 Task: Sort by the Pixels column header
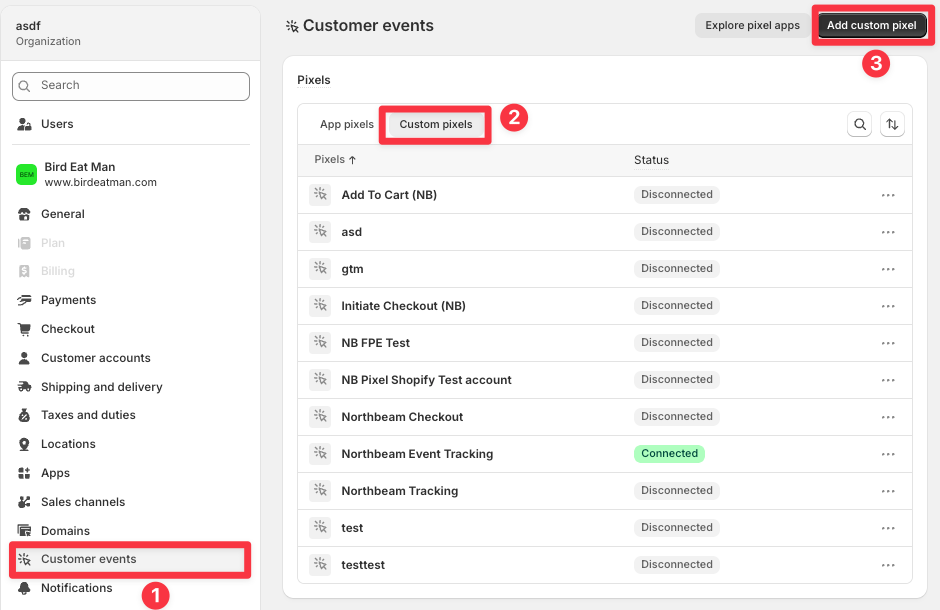pos(335,159)
